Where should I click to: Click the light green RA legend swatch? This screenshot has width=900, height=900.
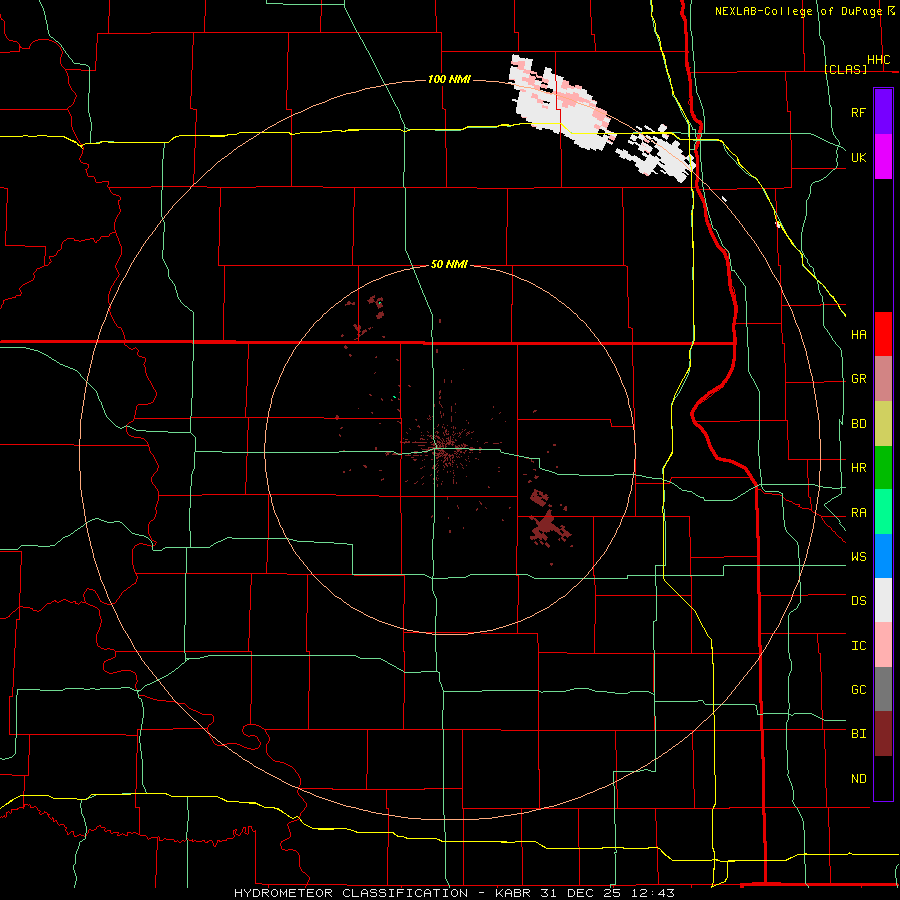(883, 512)
